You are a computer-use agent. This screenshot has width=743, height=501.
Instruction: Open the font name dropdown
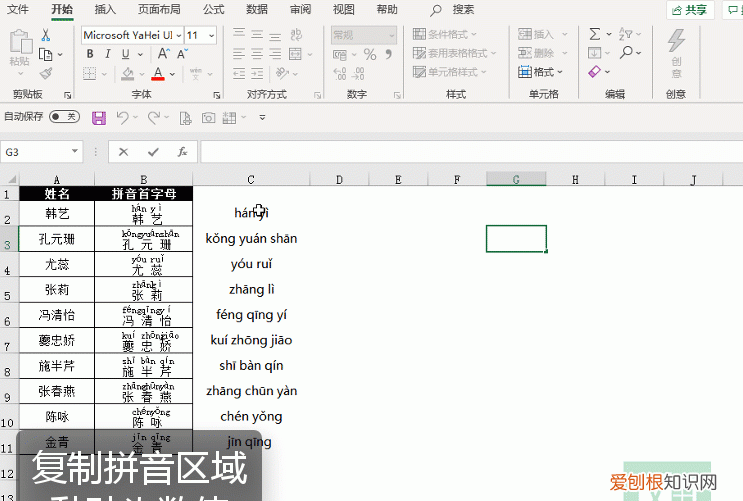point(179,36)
